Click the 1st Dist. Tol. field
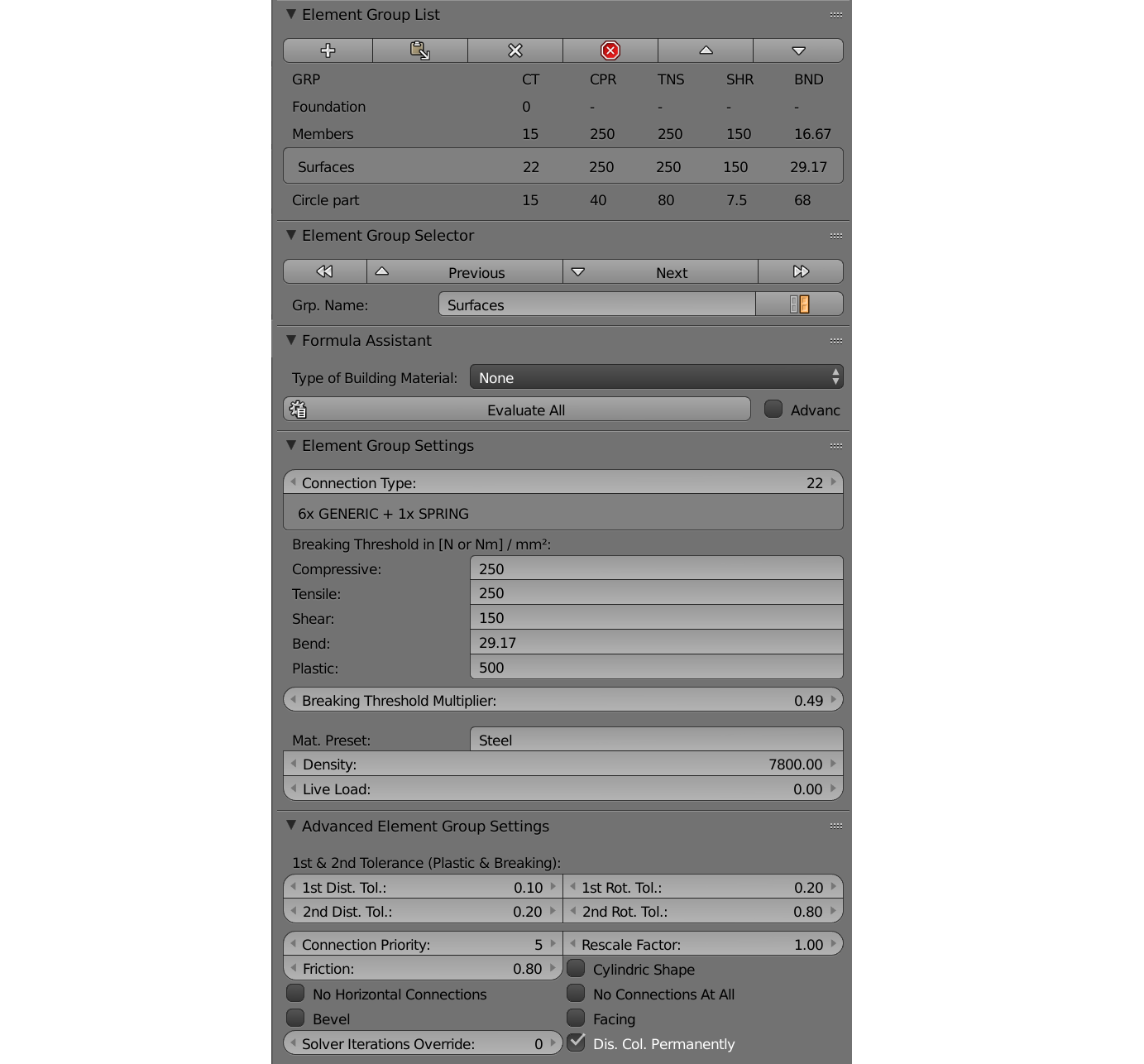Viewport: 1144px width, 1064px height. pyautogui.click(x=423, y=887)
